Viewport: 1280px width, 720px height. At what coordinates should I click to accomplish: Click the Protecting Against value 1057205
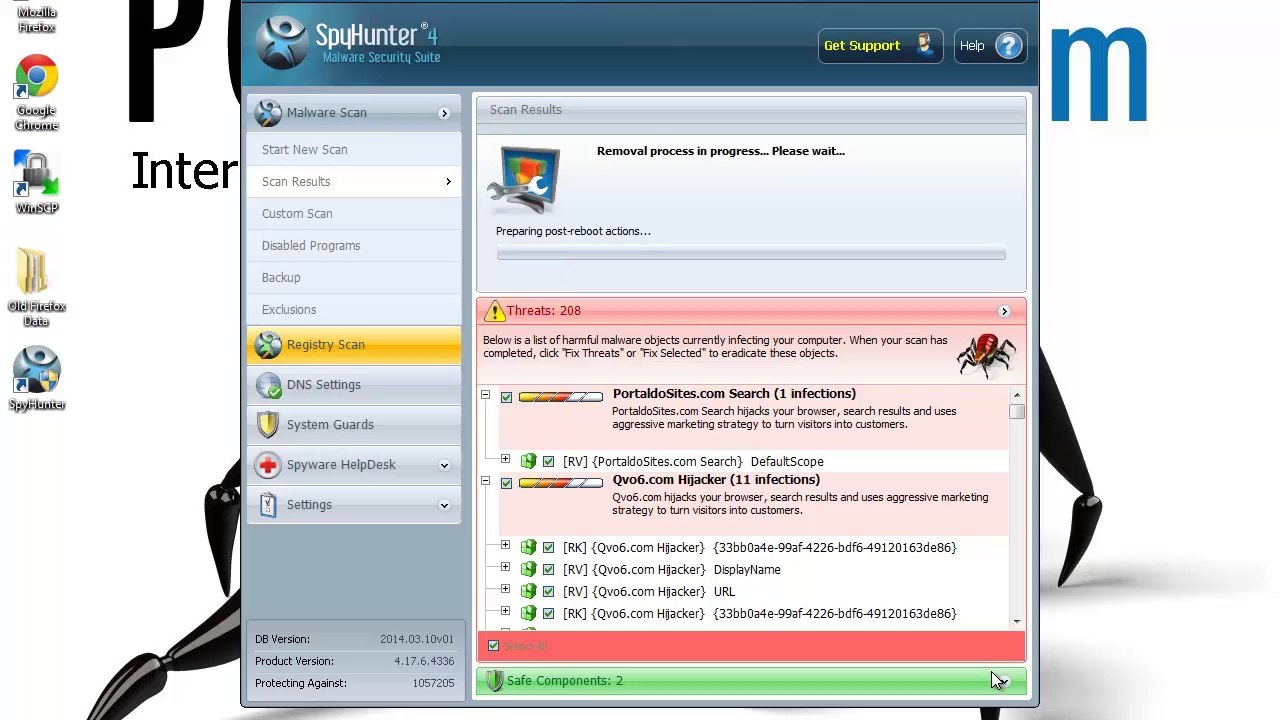[433, 684]
